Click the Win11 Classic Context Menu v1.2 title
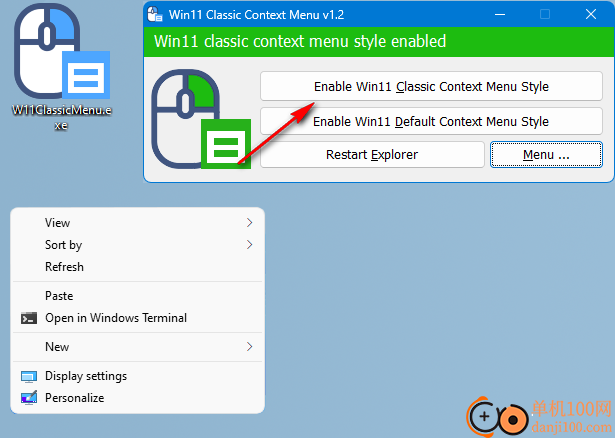This screenshot has width=615, height=438. tap(257, 15)
